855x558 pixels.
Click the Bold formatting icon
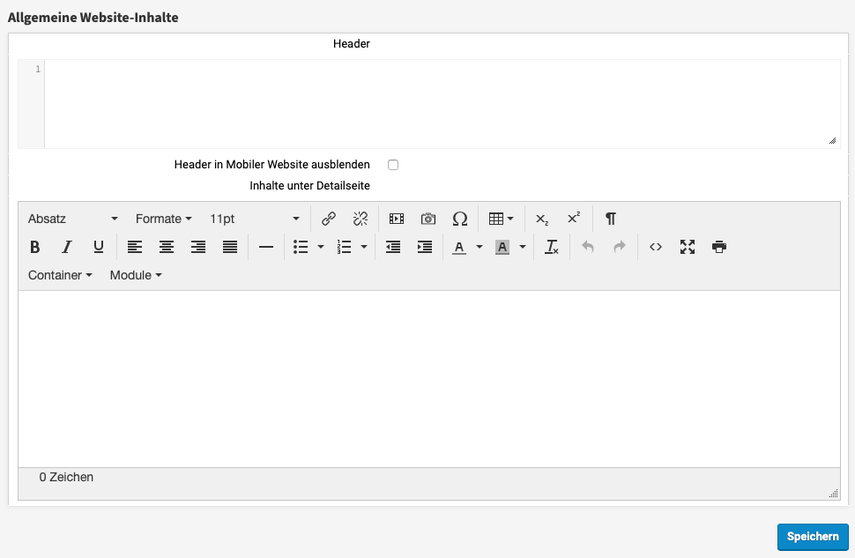(35, 247)
